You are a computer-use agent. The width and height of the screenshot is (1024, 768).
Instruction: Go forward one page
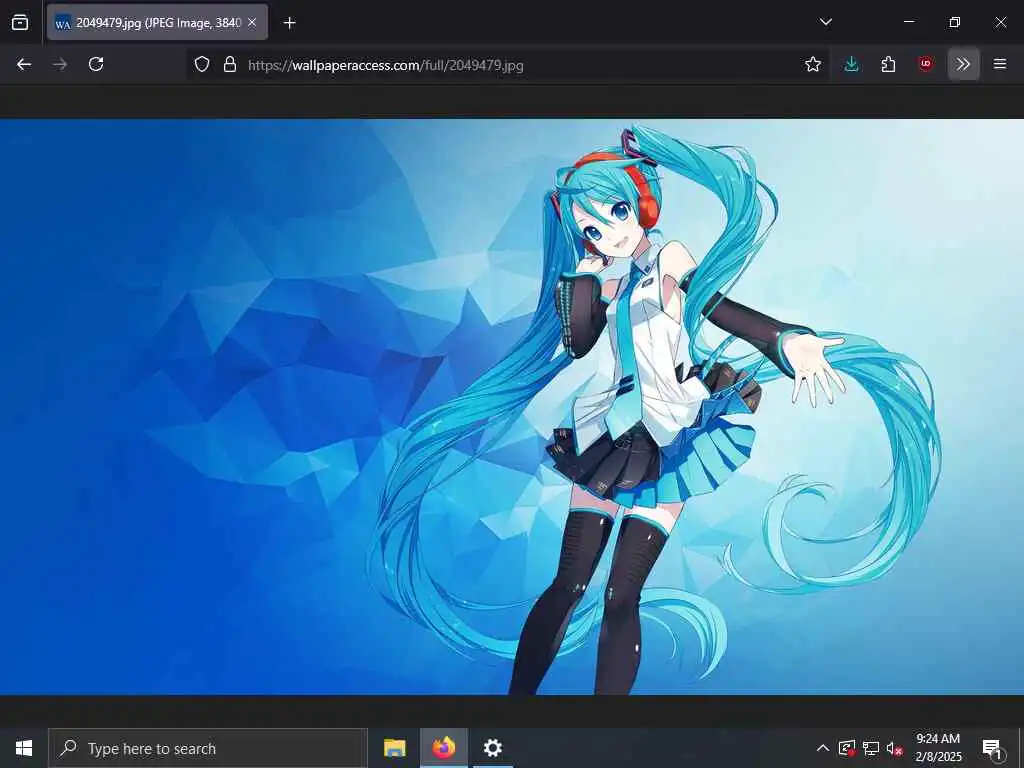click(x=60, y=64)
